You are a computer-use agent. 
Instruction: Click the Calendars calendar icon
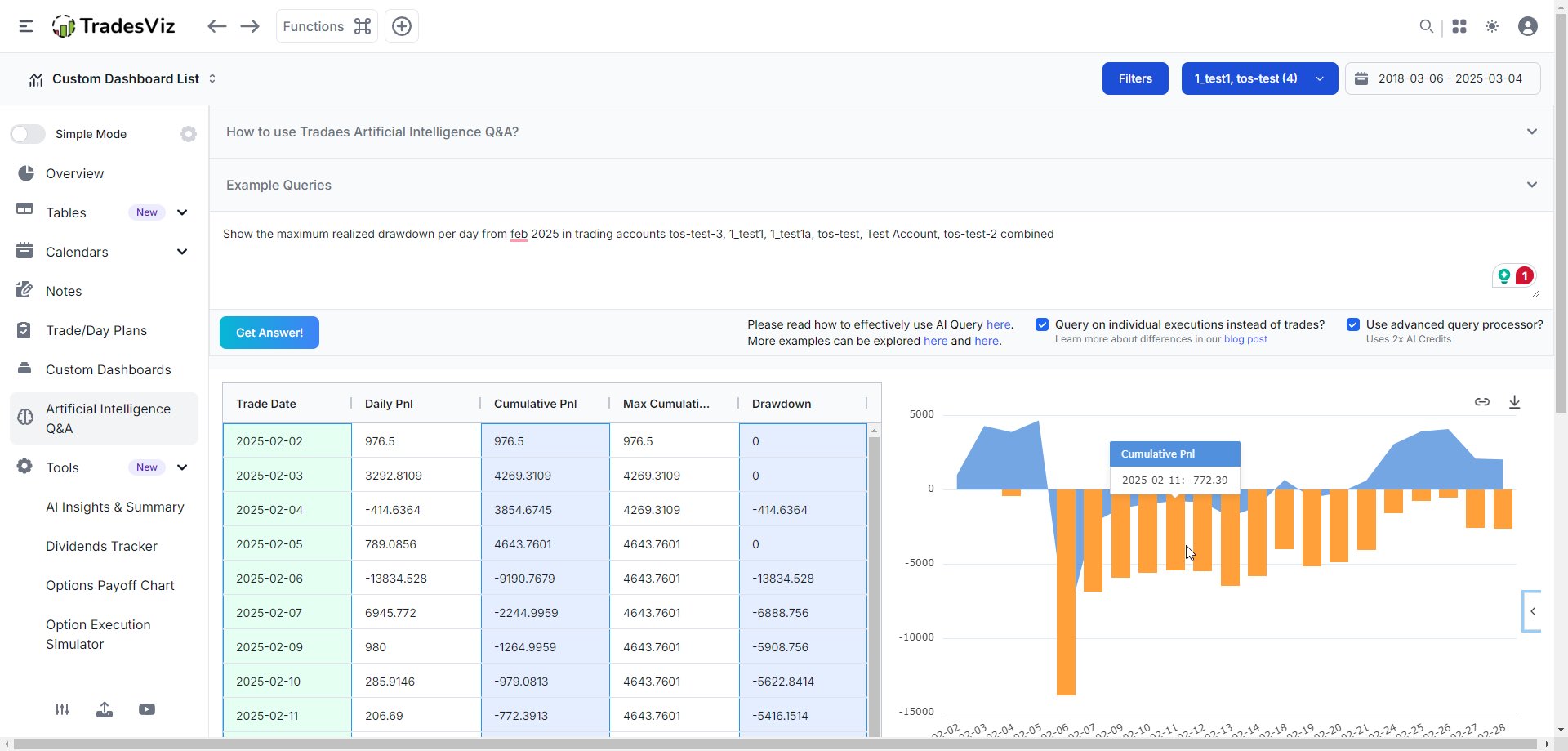click(x=24, y=251)
